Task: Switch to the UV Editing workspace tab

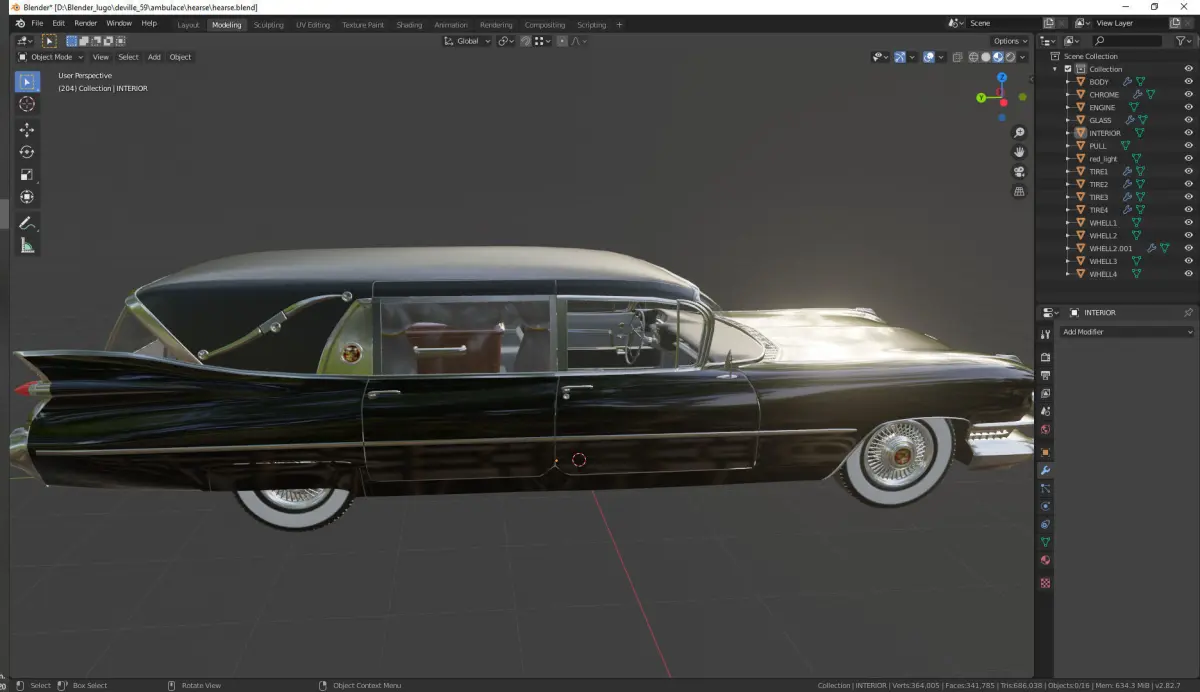Action: click(x=313, y=25)
